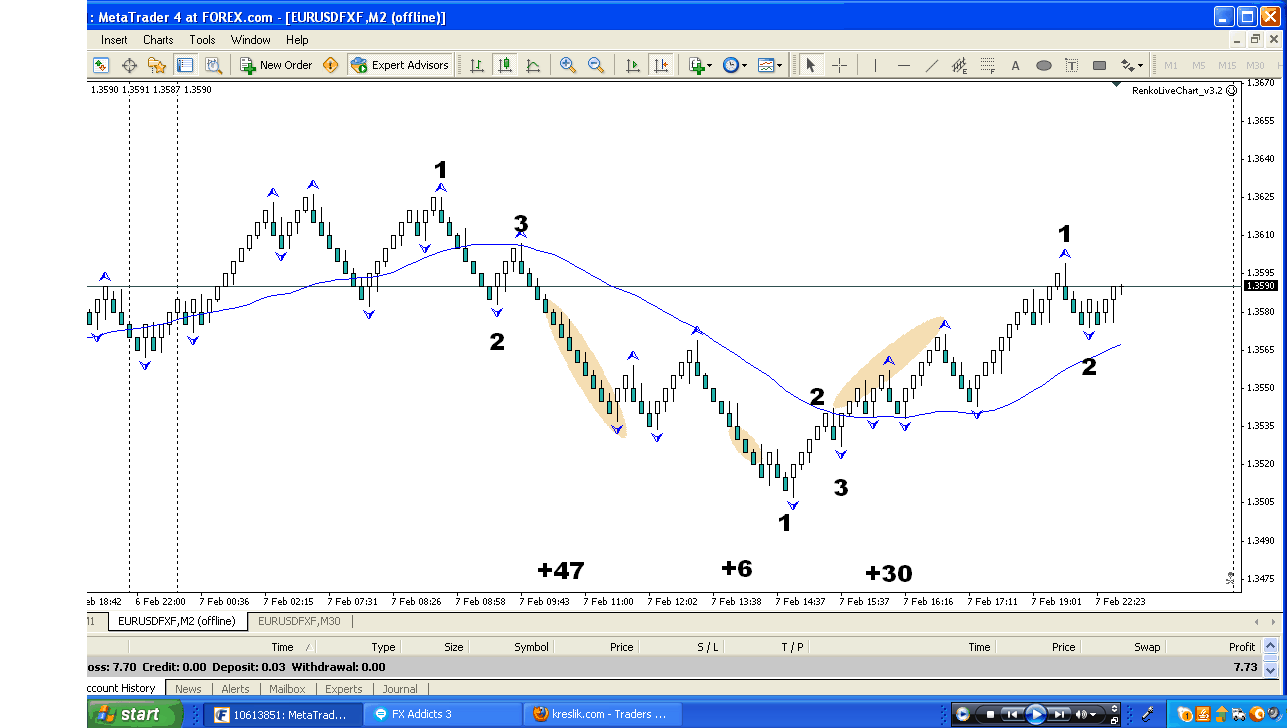Toggle chart shift icon
1287x728 pixels.
660,65
